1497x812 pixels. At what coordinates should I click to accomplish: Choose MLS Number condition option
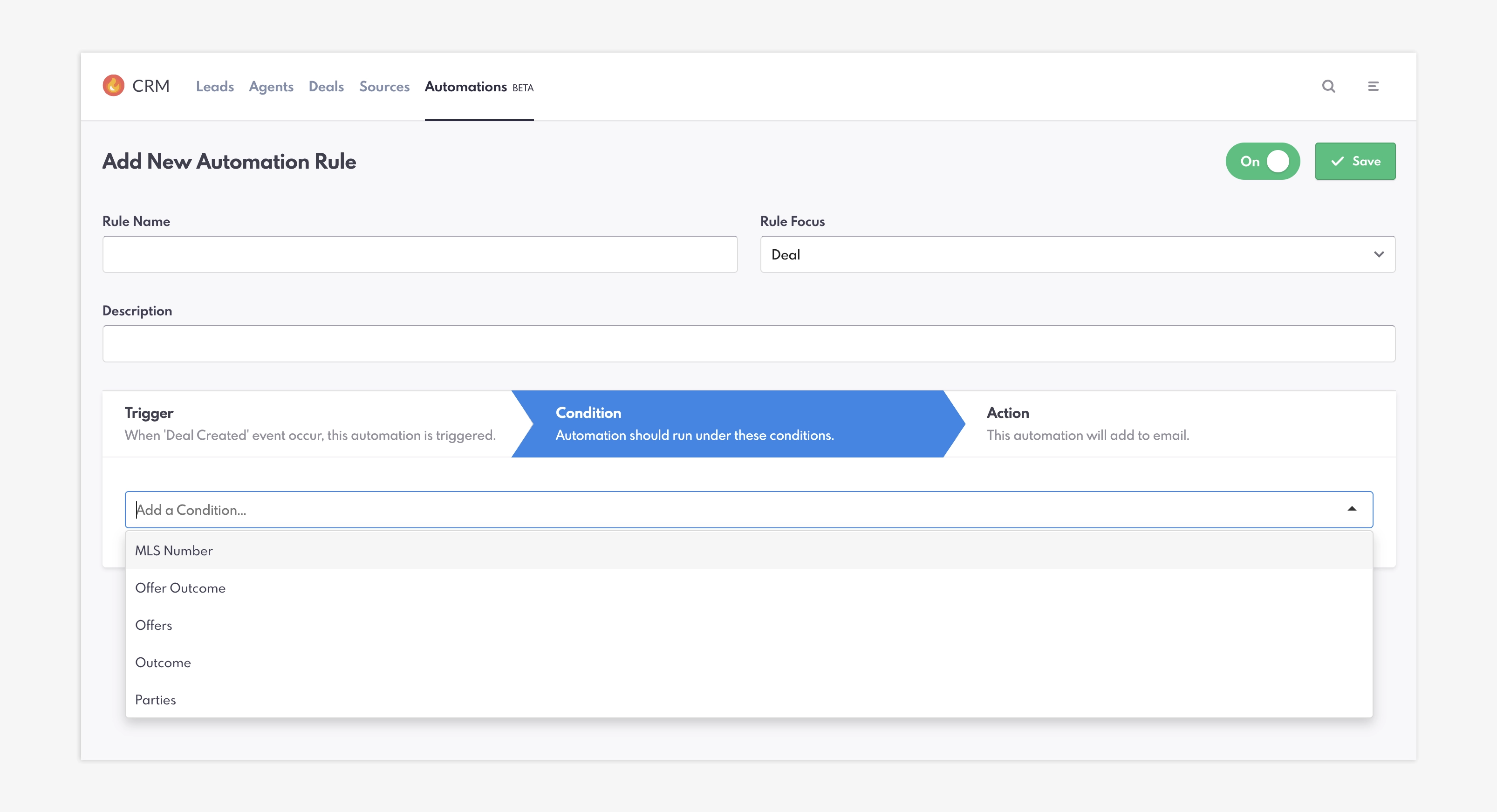[x=748, y=551]
